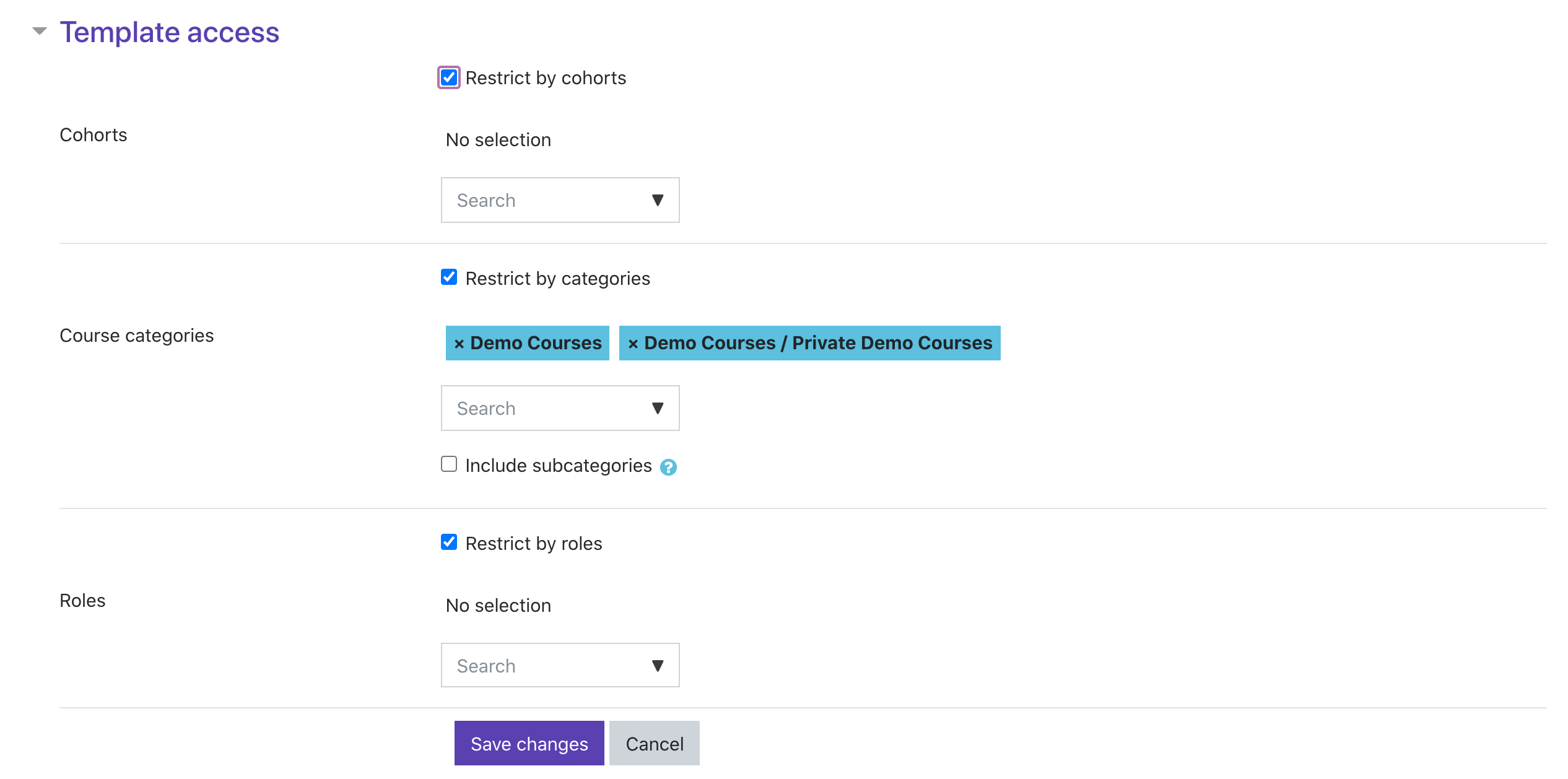Disable Restrict by cohorts

(448, 77)
